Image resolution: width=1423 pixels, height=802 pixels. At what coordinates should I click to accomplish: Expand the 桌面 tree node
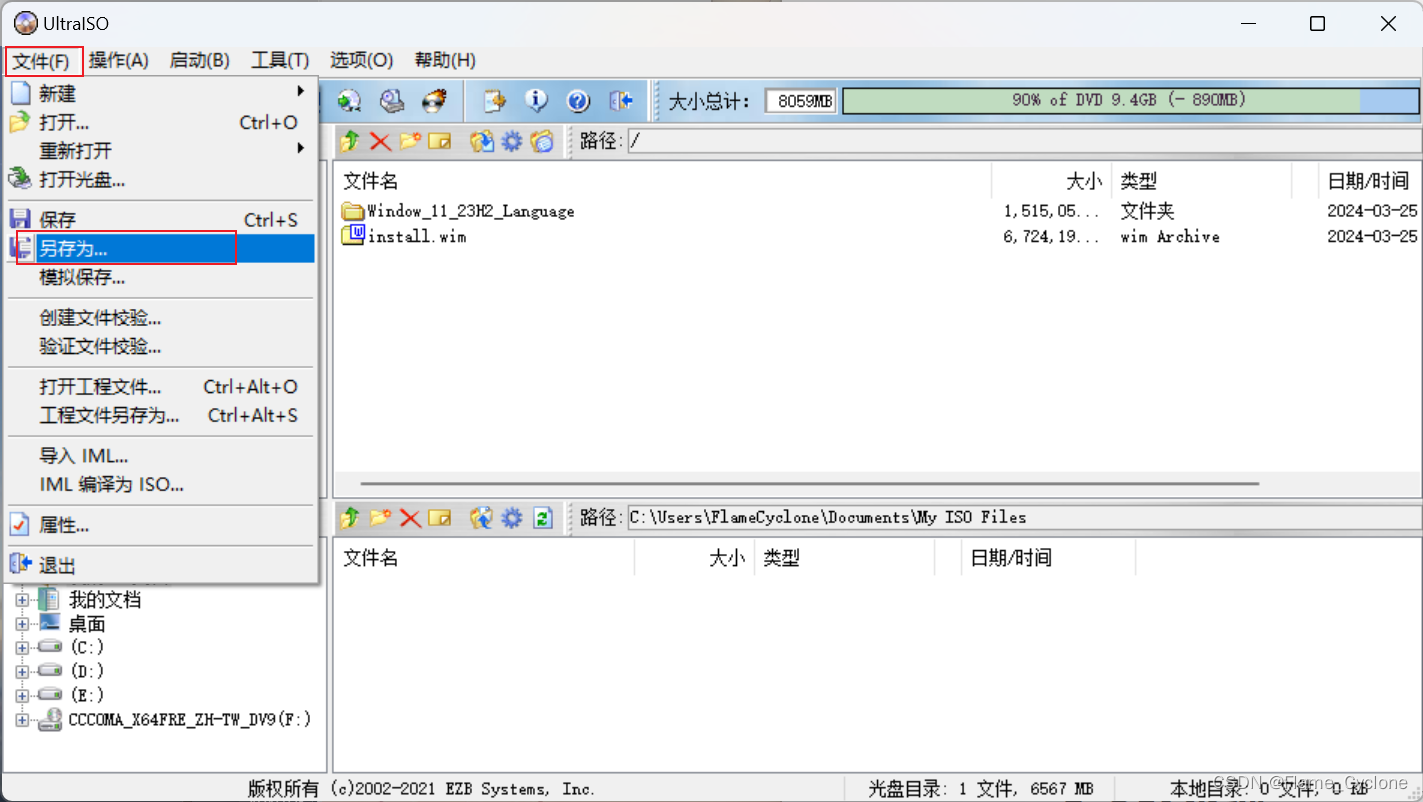(22, 624)
